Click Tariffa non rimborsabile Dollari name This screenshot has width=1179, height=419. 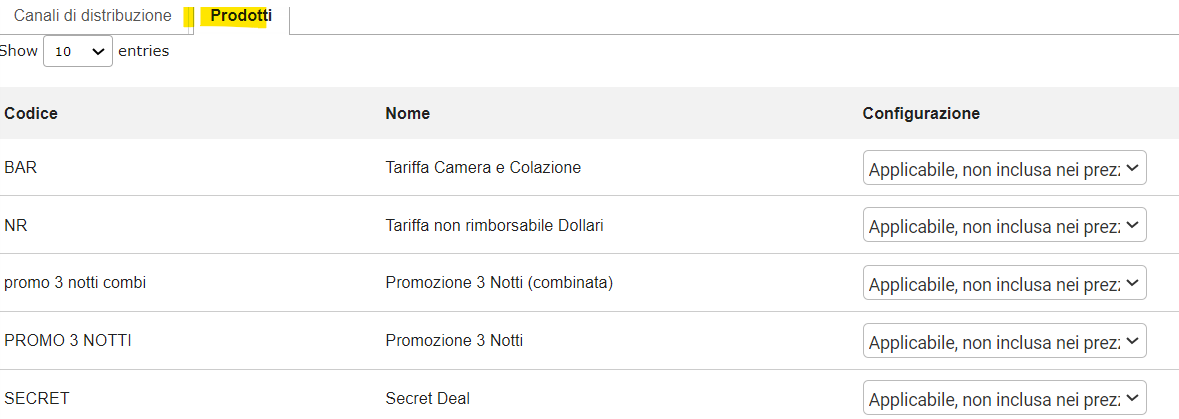[494, 226]
